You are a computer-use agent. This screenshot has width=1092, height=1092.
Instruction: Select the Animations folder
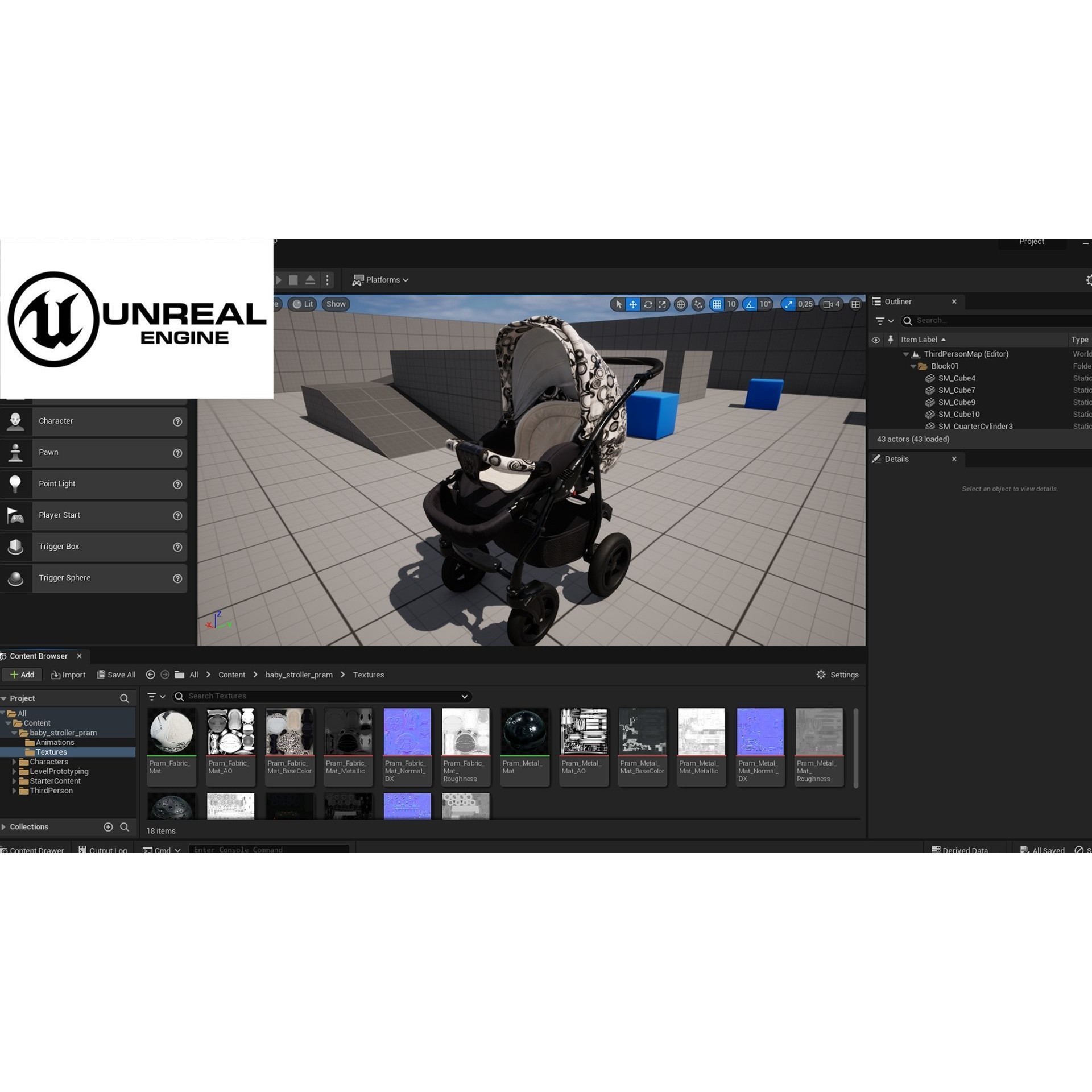55,743
